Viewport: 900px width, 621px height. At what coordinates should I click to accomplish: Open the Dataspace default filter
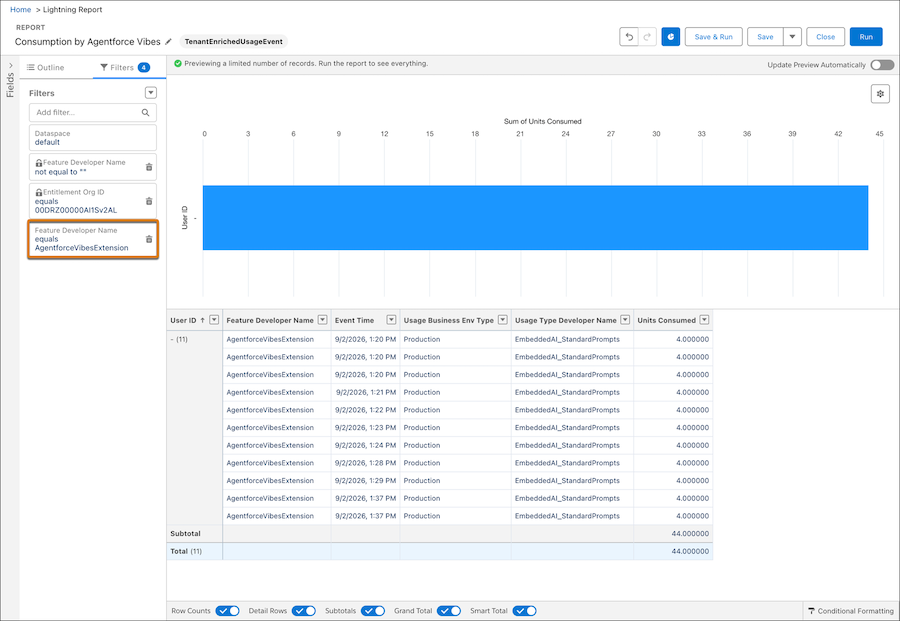(x=92, y=138)
